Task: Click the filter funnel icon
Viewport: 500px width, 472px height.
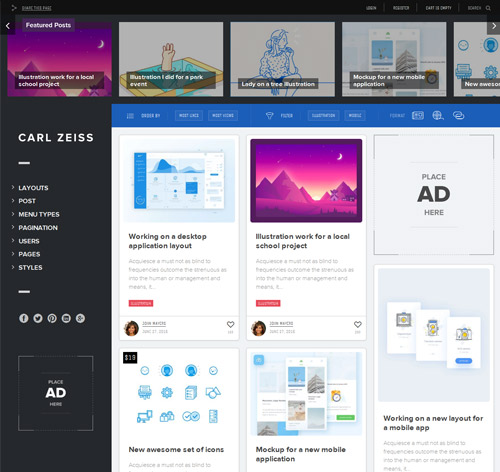Action: [x=269, y=116]
